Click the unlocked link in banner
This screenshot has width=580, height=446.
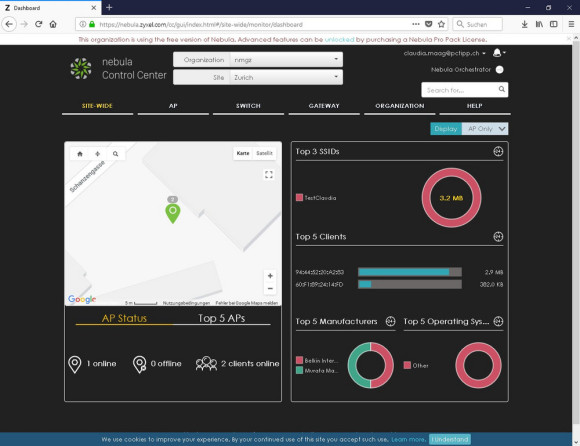pos(339,40)
